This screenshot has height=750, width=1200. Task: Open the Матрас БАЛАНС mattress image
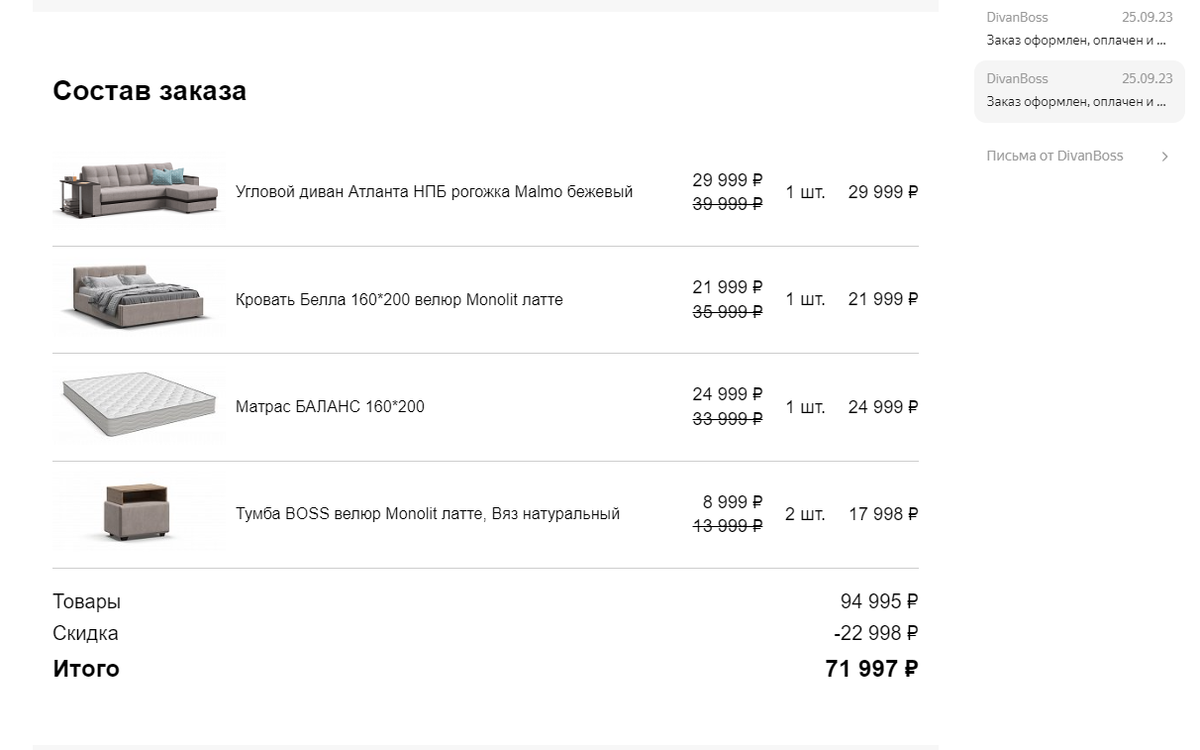click(x=138, y=406)
